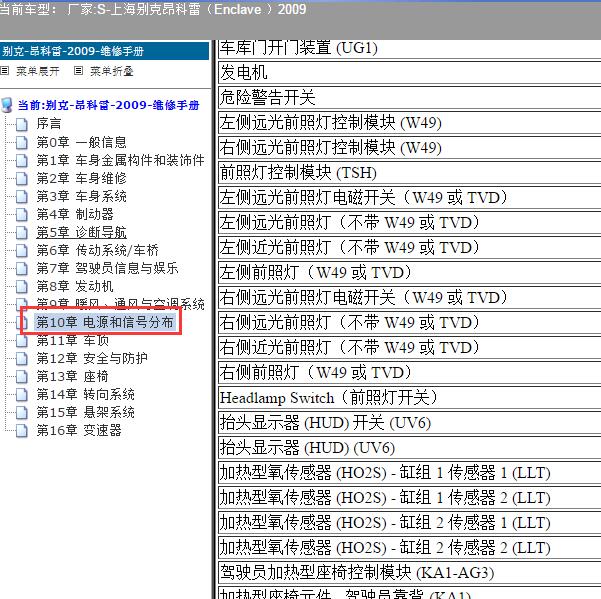Click the 危险警告开关 row

click(x=409, y=97)
